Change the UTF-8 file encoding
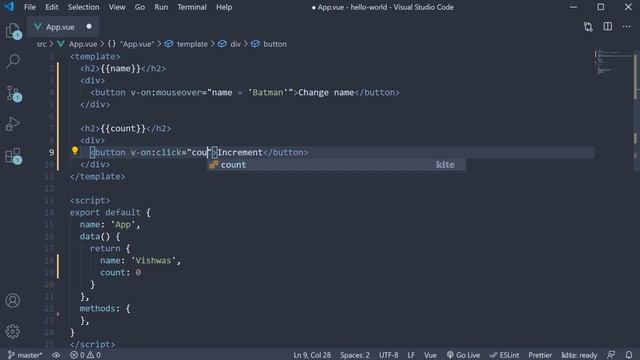 pos(388,355)
